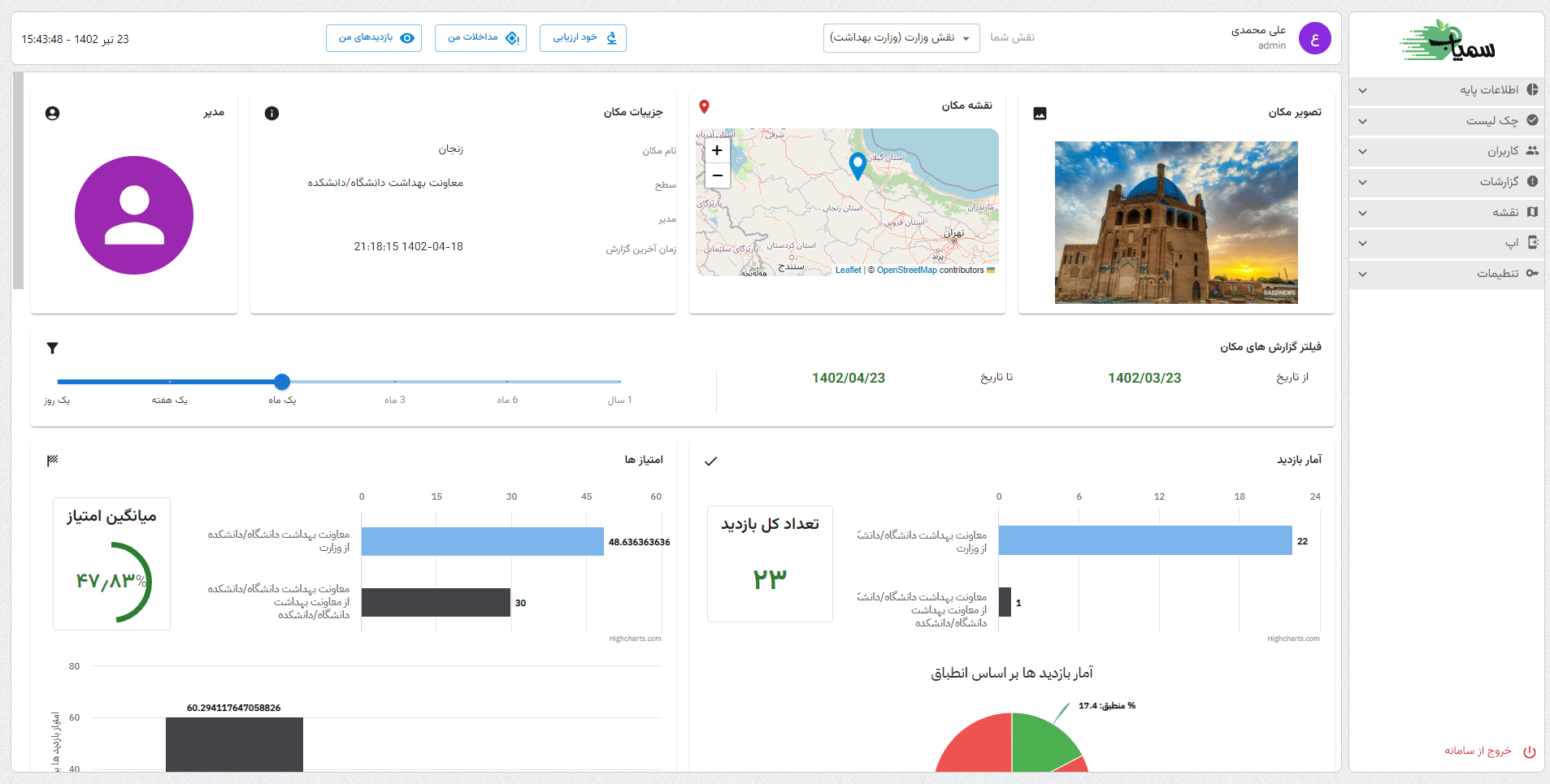This screenshot has width=1550, height=784.
Task: Click the large purple manager avatar
Action: 134,215
